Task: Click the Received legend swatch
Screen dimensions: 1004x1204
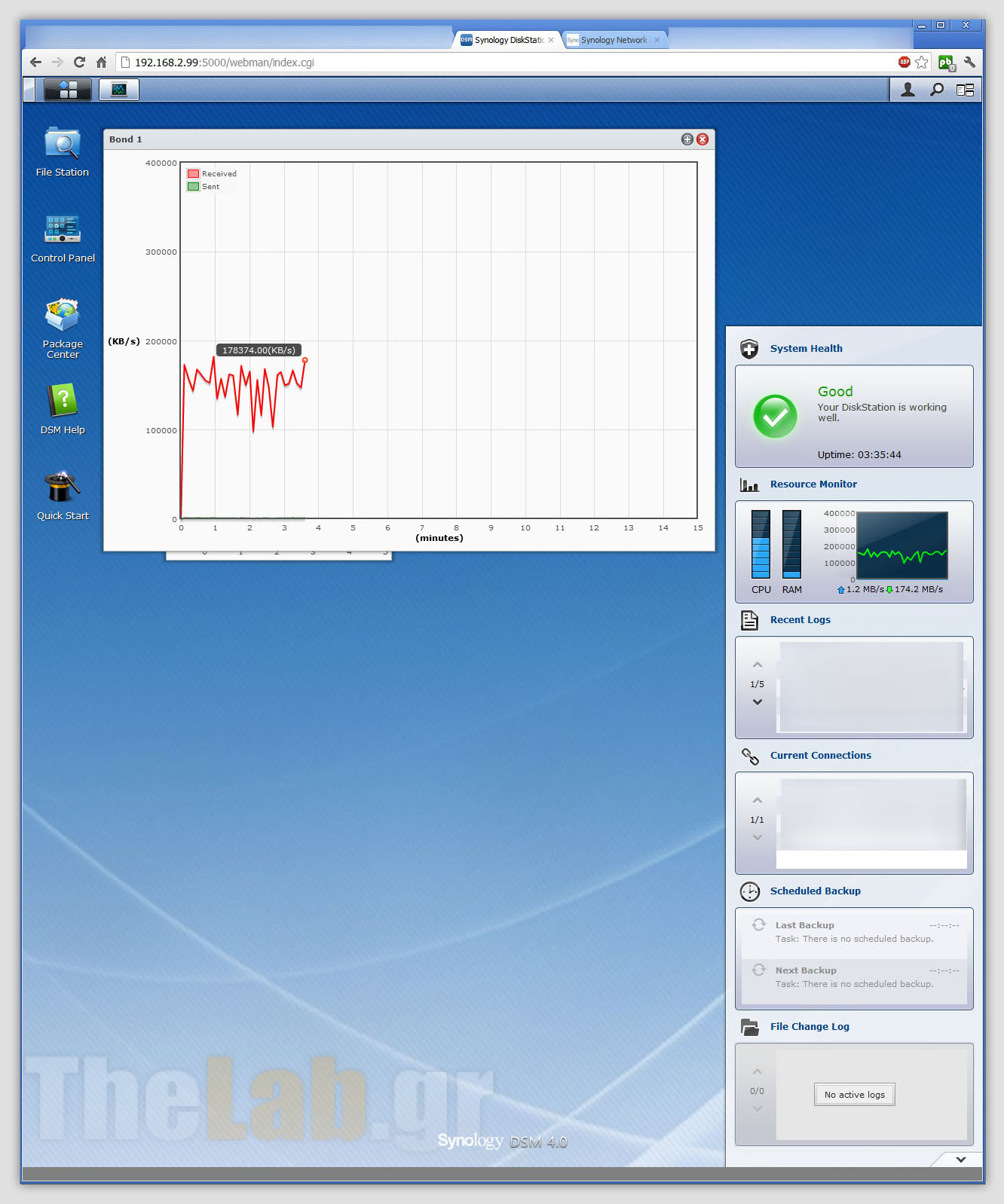Action: [x=194, y=173]
